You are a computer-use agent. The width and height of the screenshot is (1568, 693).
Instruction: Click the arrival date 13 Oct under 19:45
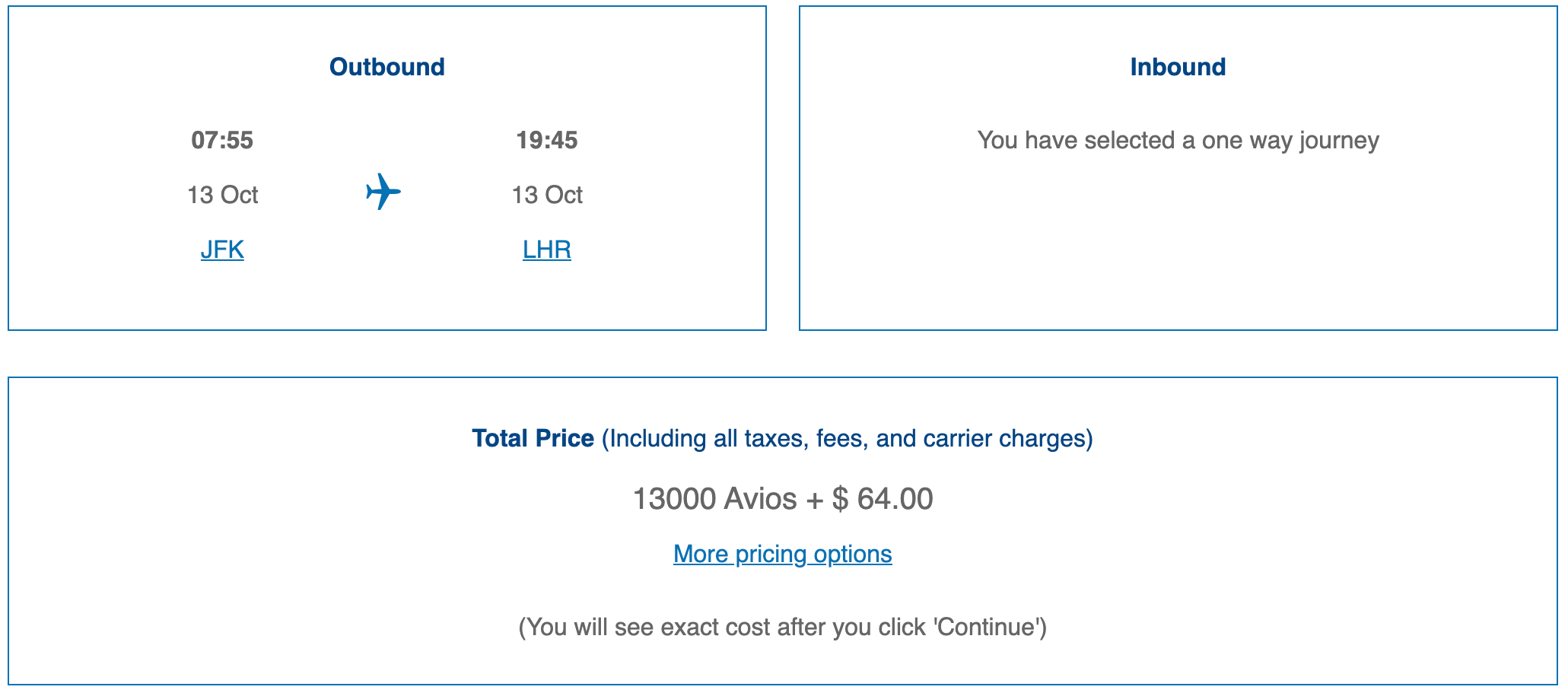(547, 195)
